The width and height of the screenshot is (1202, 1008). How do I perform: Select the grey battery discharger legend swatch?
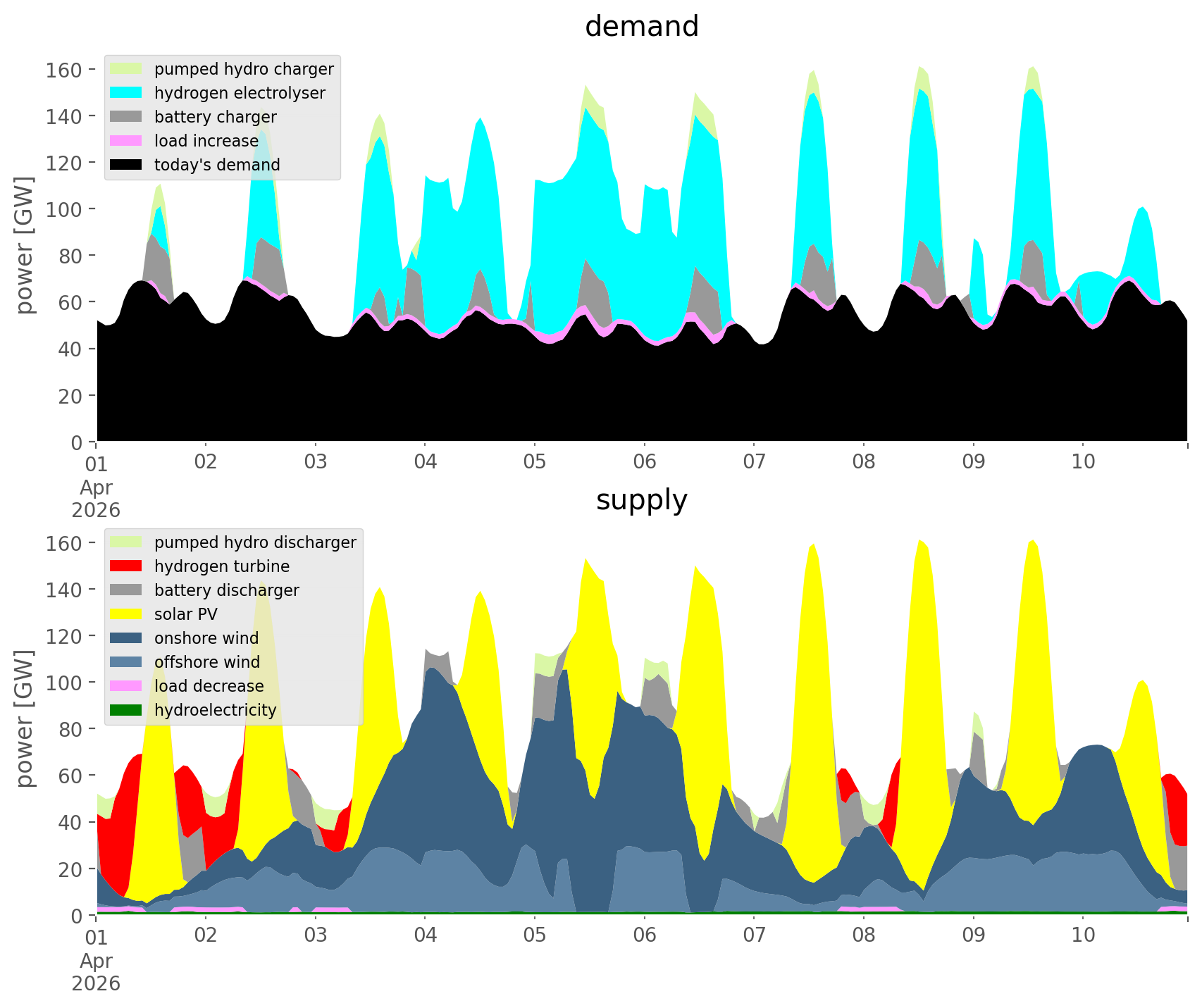coord(126,590)
